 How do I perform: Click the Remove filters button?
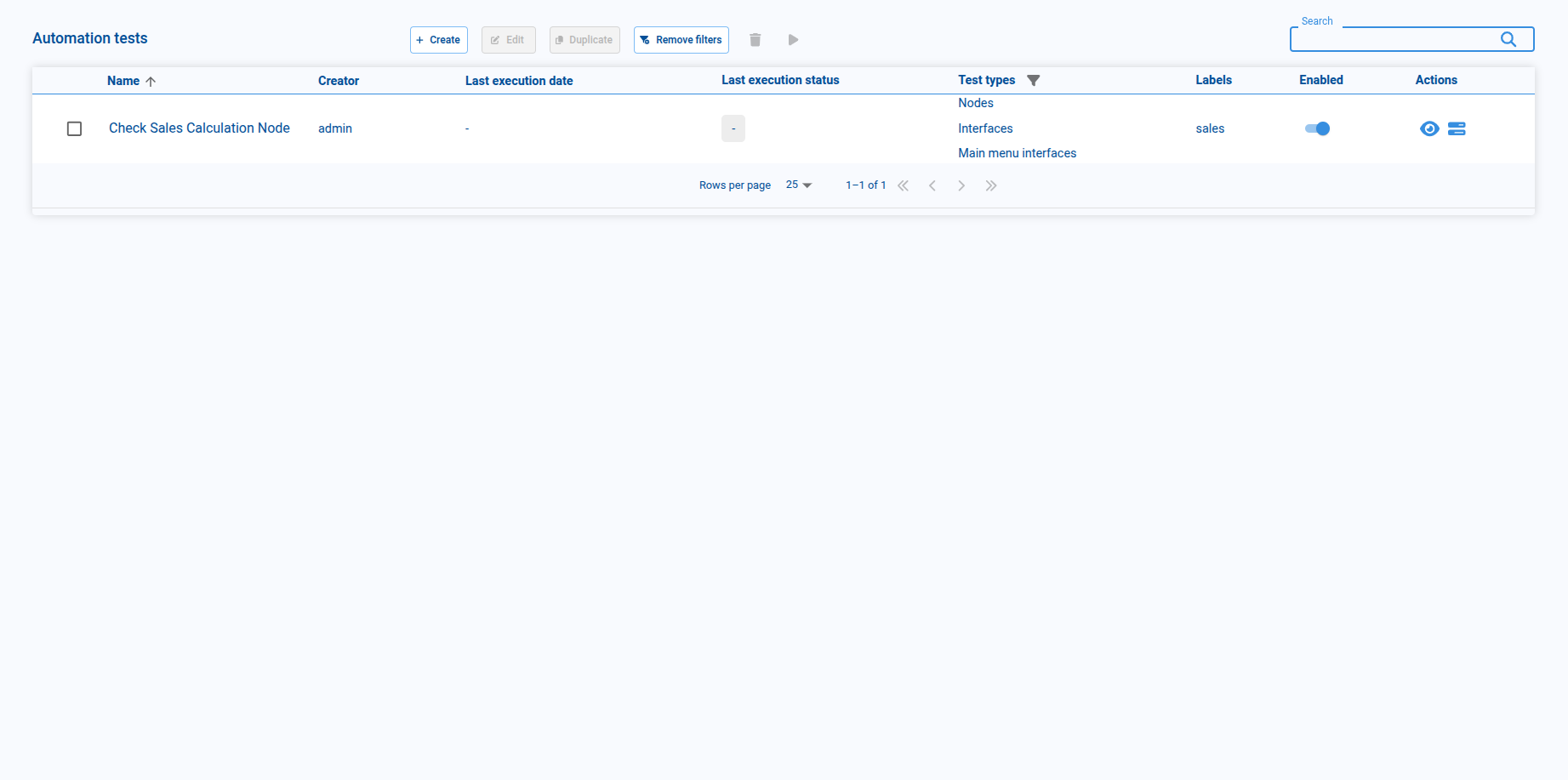click(x=681, y=40)
